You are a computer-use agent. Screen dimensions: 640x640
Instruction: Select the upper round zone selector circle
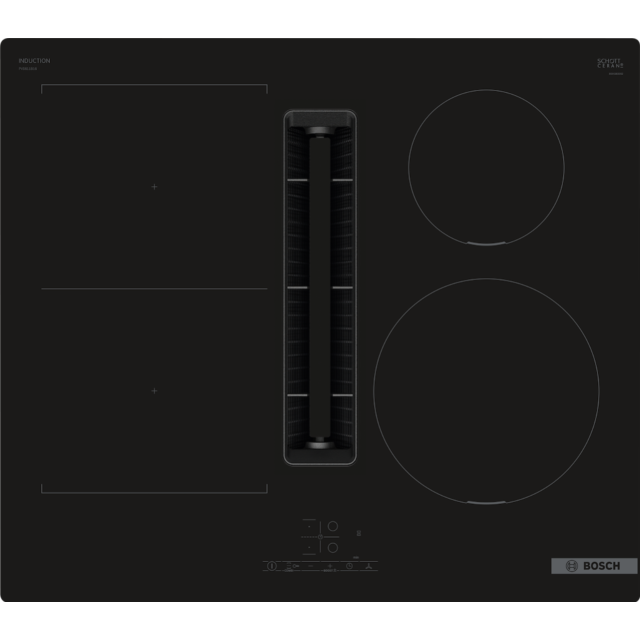333,526
